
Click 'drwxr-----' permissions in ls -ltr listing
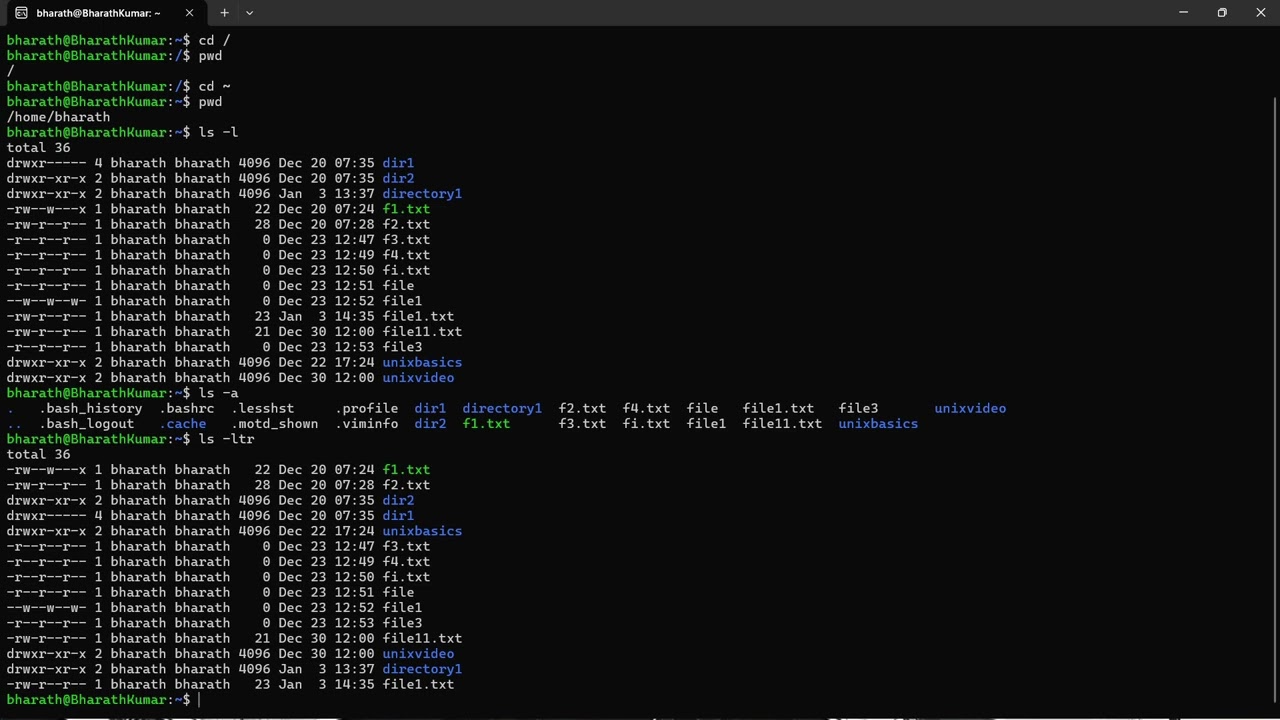[x=46, y=516]
